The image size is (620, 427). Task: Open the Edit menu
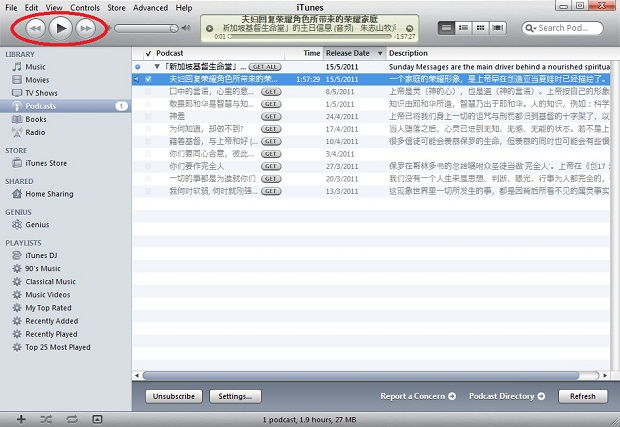click(31, 8)
